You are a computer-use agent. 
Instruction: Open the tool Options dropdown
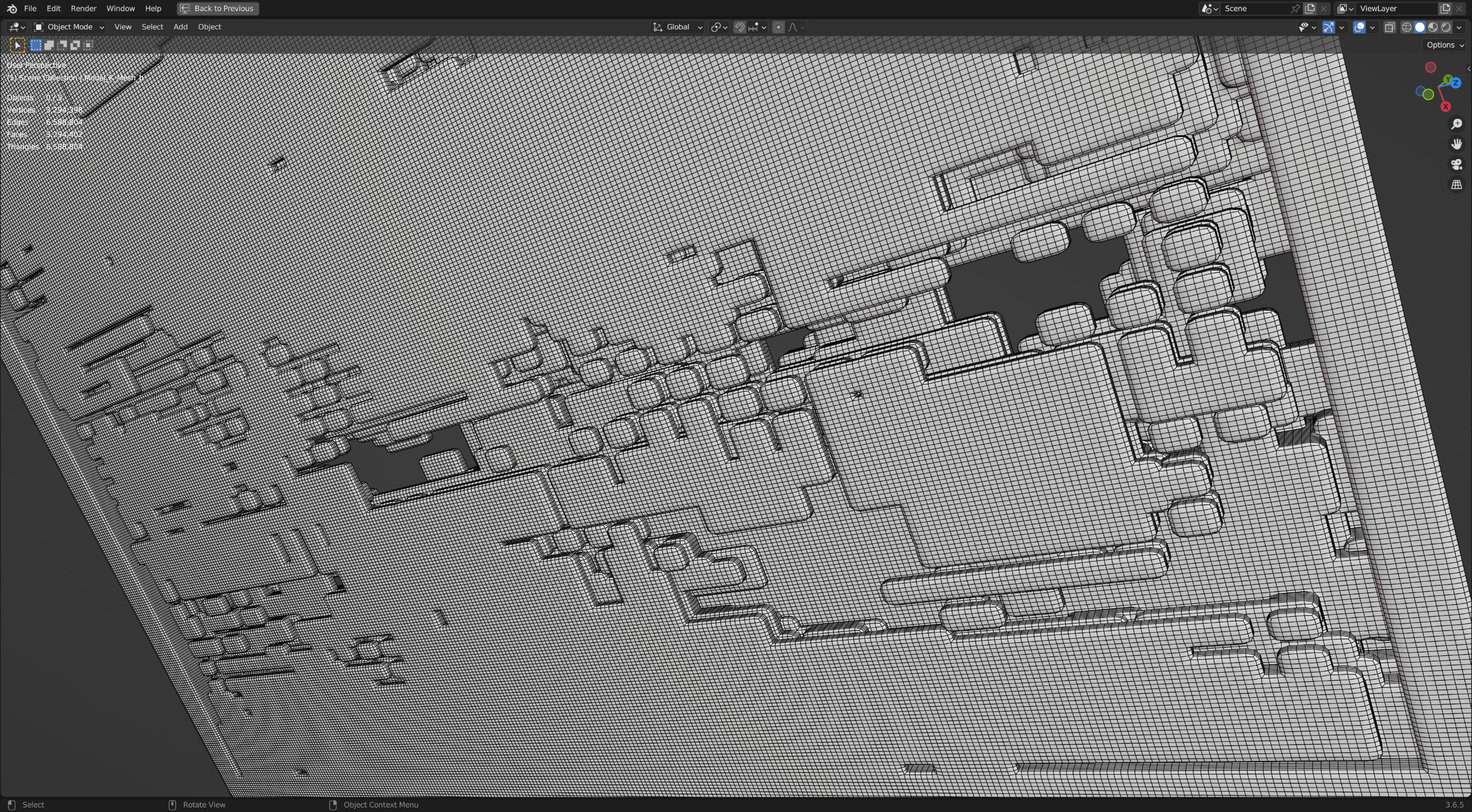point(1445,45)
